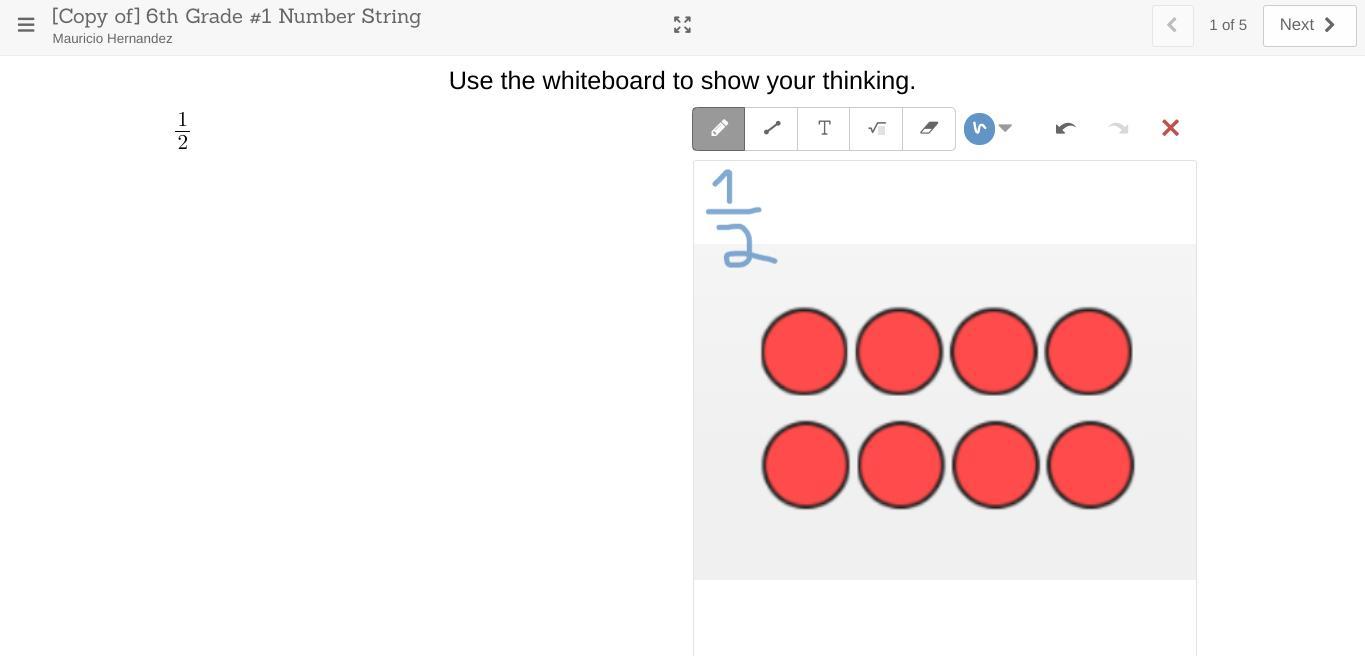Click the first red circle in top row
The height and width of the screenshot is (656, 1365).
click(x=804, y=351)
